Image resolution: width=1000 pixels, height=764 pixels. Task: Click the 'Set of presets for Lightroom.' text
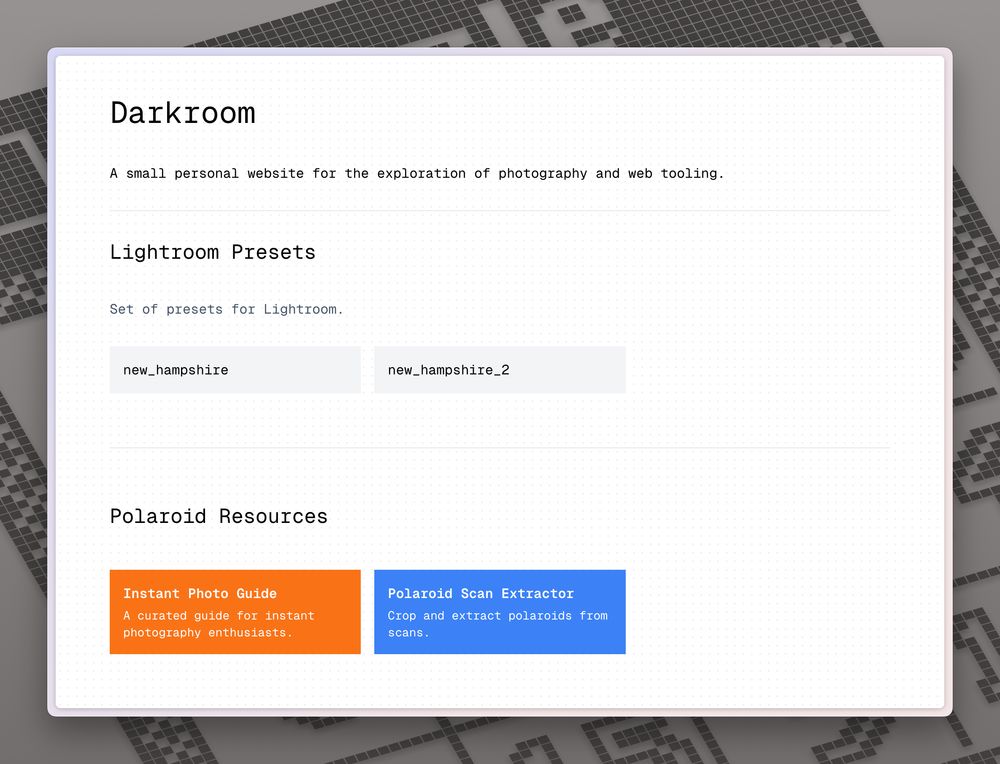(226, 309)
